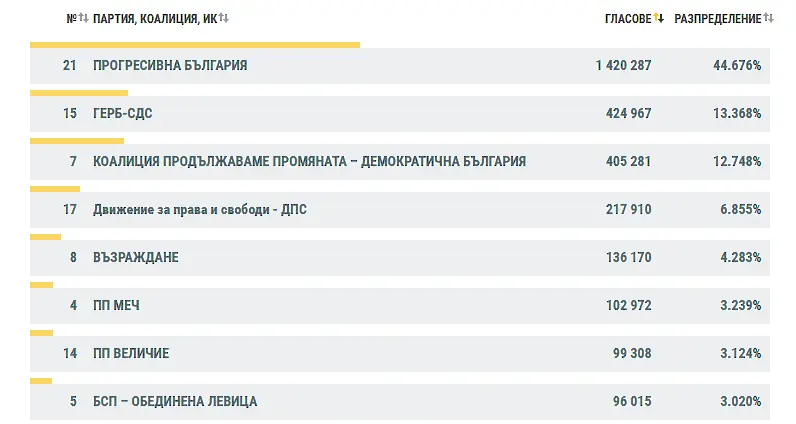Open КОАЛИЦИЯ ПРОДЪЛЖАВАМЕ ПРОМЯНАТА – ДЕМОКРАТИЧНА БЪЛГАРИЯ row
The width and height of the screenshot is (796, 424).
tap(309, 162)
